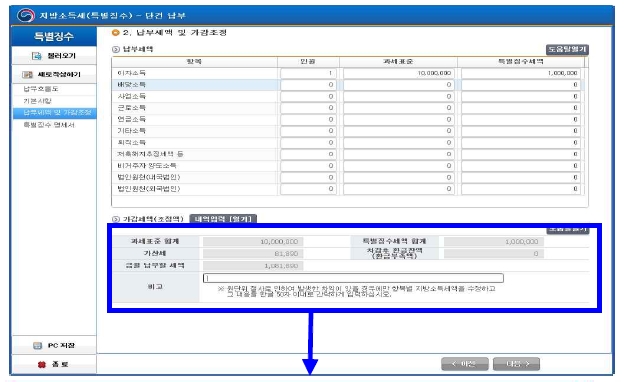
Task: Click 사업소득 특별징수세액 field
Action: pos(521,96)
